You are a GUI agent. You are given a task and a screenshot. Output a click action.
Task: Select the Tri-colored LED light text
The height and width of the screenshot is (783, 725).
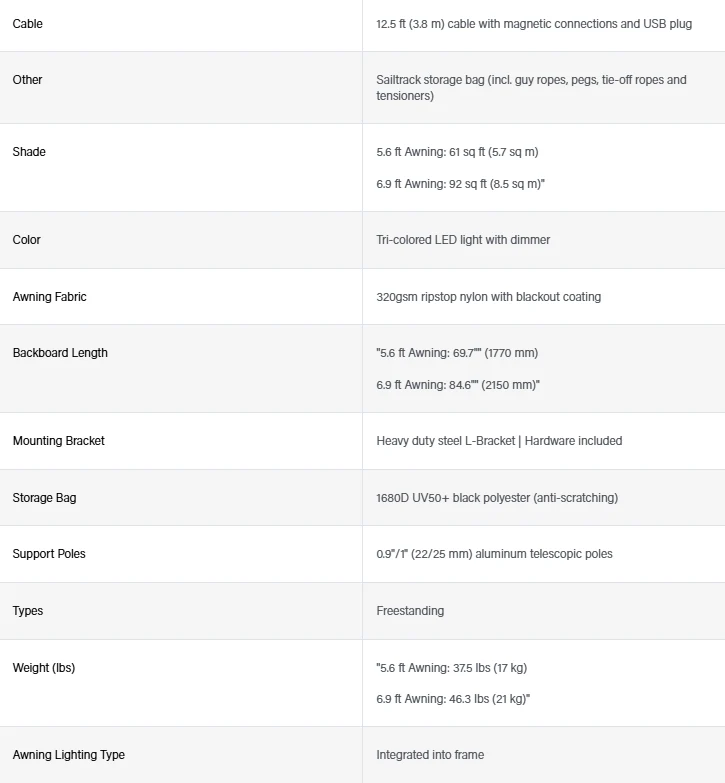coord(463,240)
